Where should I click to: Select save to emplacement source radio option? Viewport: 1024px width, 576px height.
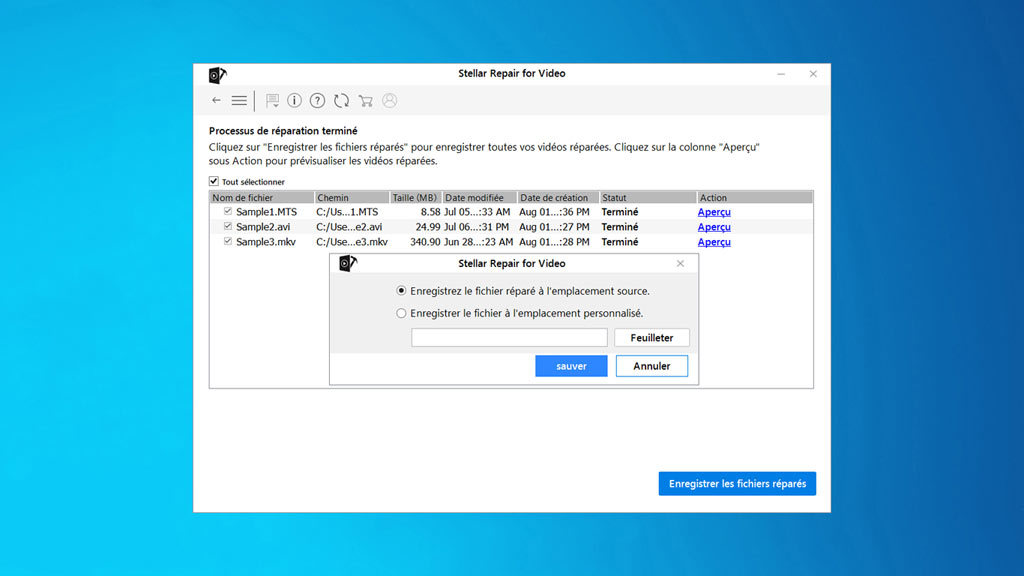(x=401, y=291)
